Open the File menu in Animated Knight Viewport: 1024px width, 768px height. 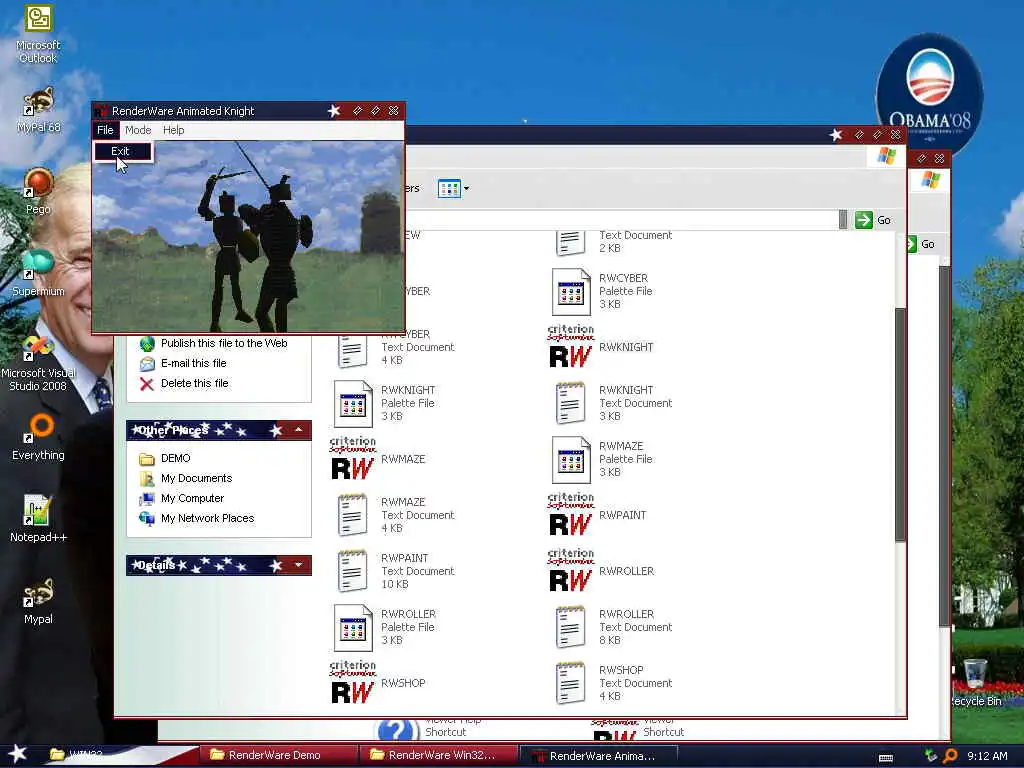click(x=105, y=130)
